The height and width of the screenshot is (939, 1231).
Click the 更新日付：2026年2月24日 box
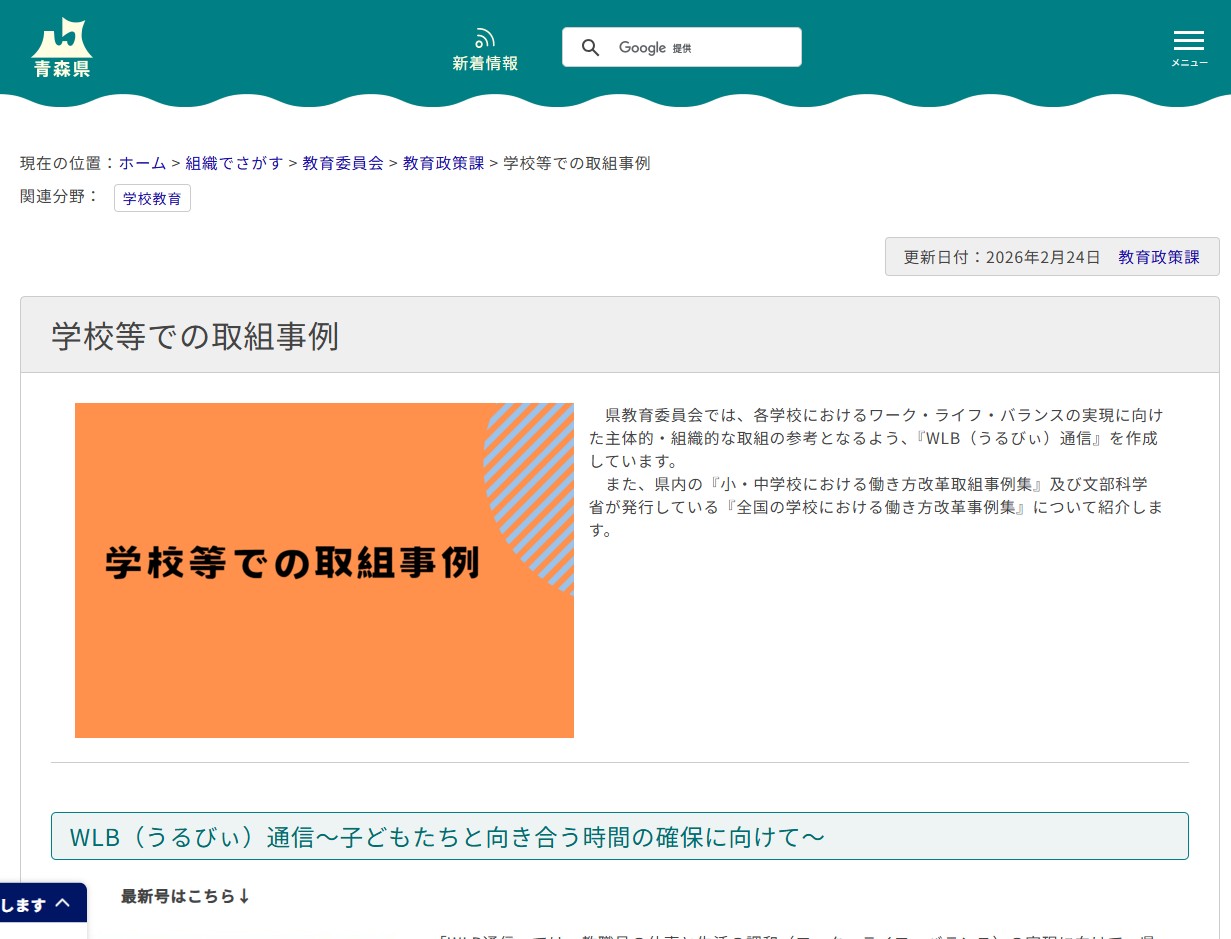click(x=1001, y=257)
